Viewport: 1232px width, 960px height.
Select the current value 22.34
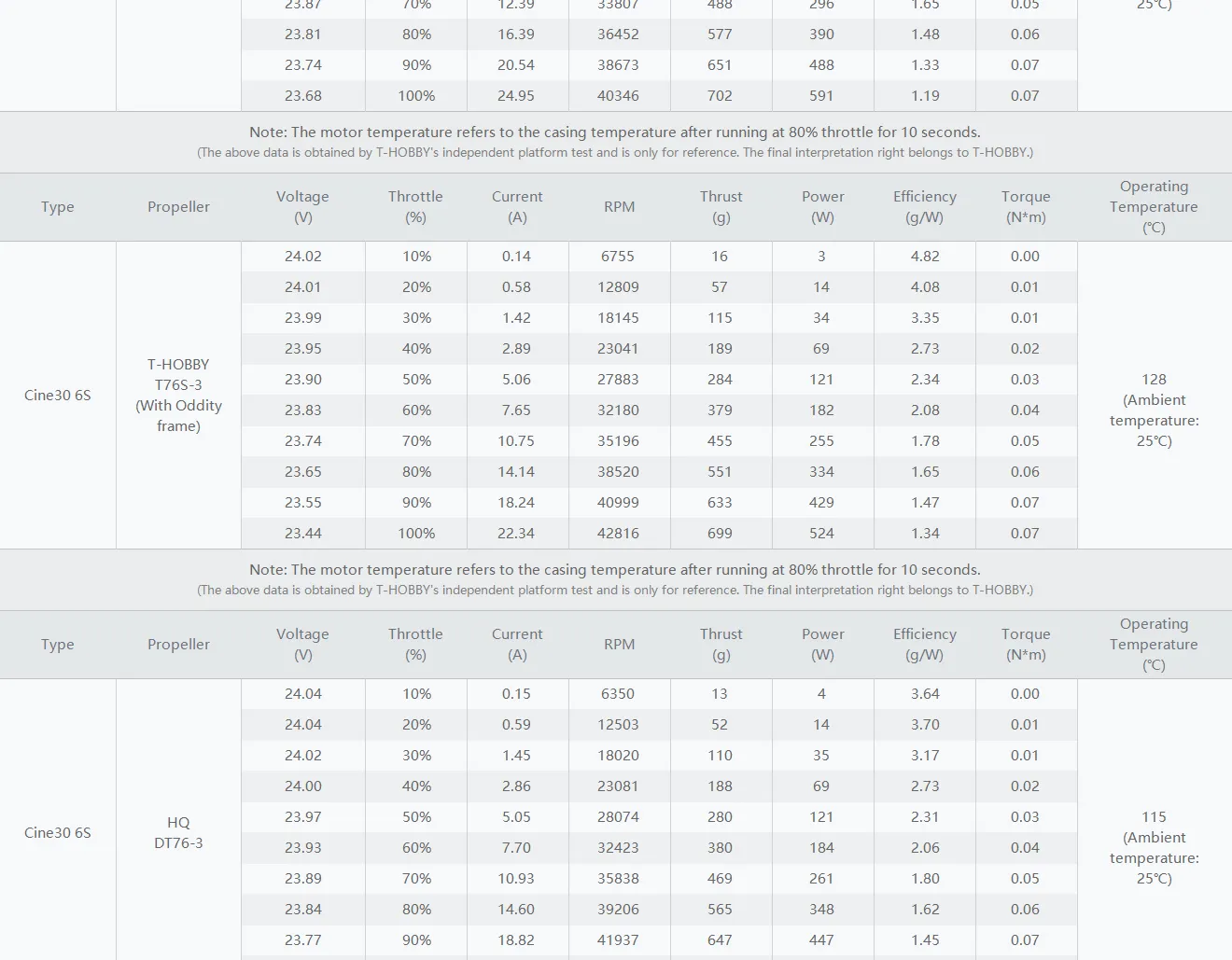(x=516, y=534)
